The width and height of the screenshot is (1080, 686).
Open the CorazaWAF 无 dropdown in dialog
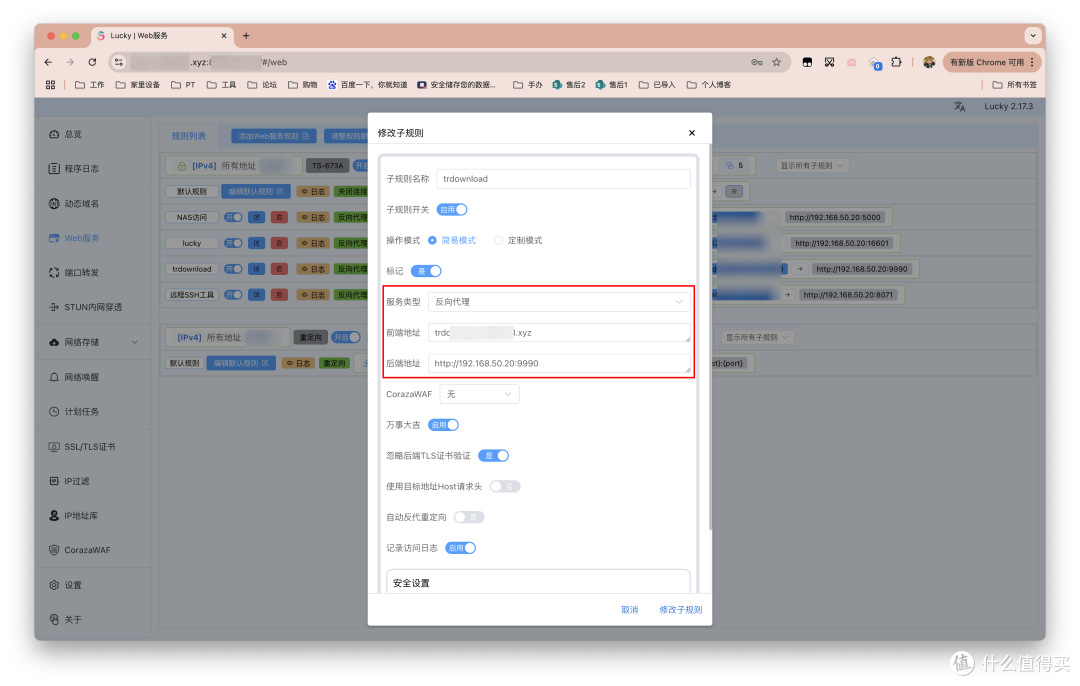479,394
